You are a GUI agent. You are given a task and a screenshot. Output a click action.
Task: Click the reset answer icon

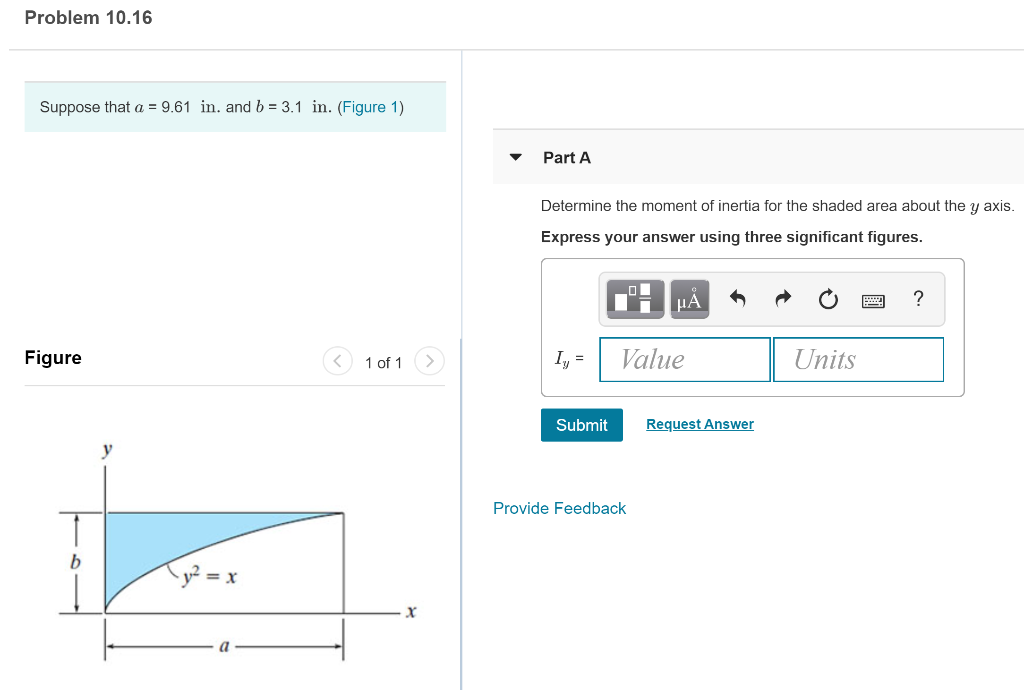click(x=827, y=298)
